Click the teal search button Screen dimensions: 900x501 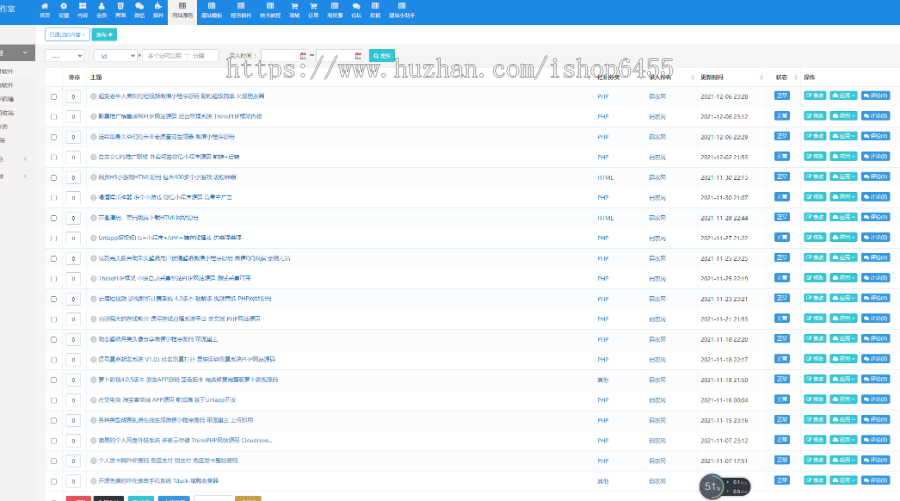[382, 56]
